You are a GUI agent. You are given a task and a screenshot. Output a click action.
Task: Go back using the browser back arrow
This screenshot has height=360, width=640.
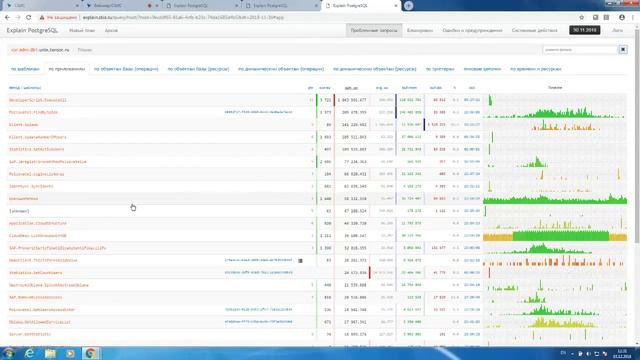pos(7,18)
